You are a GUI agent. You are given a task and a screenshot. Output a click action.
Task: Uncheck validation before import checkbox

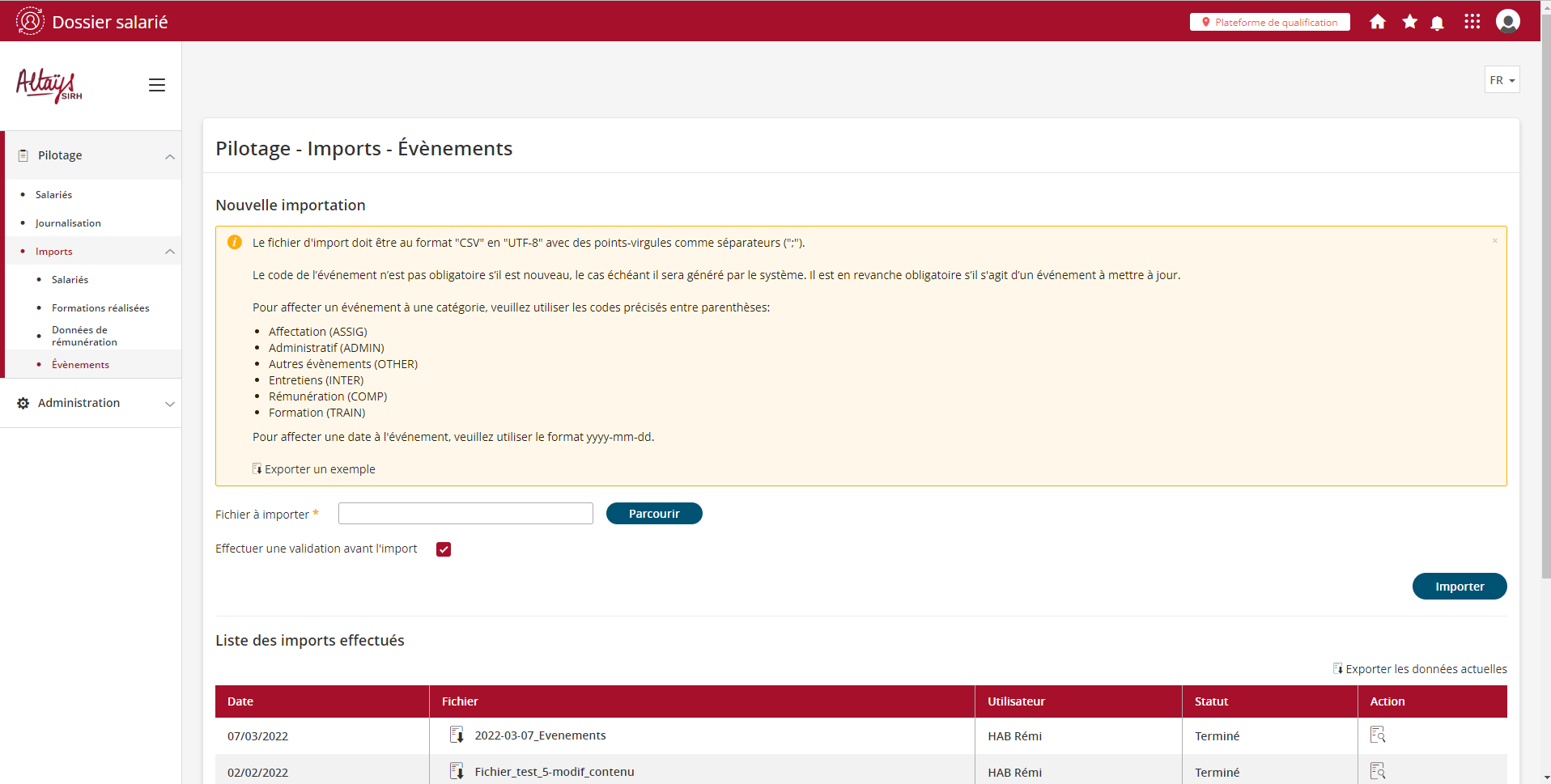point(444,549)
